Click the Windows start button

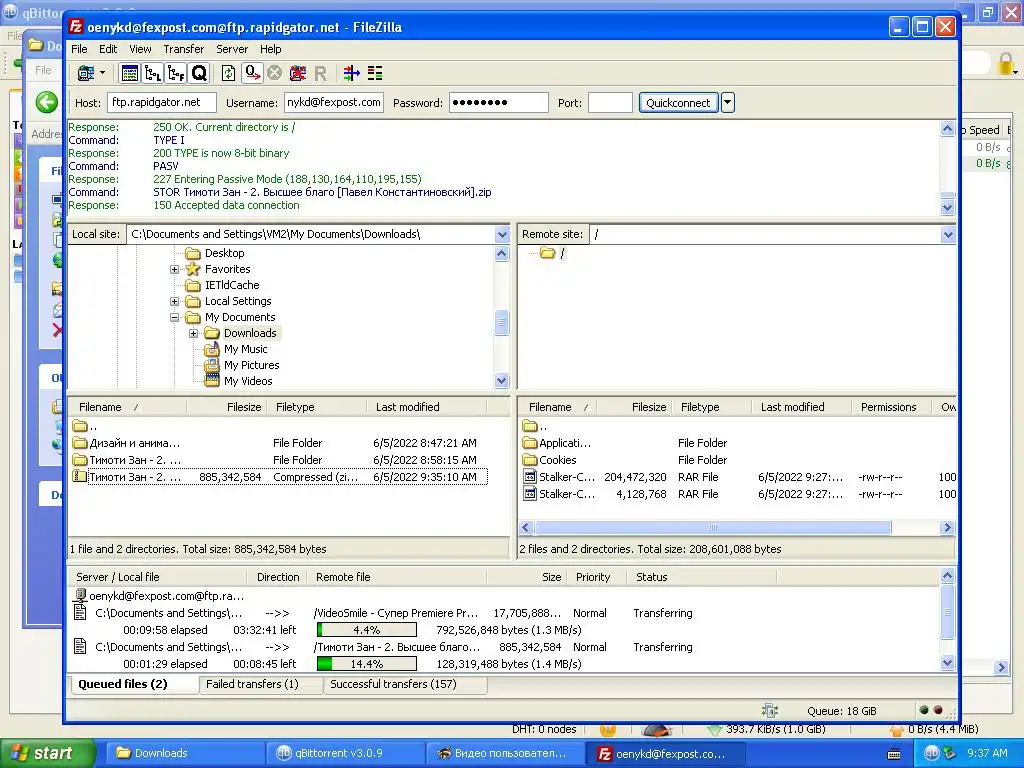coord(48,753)
